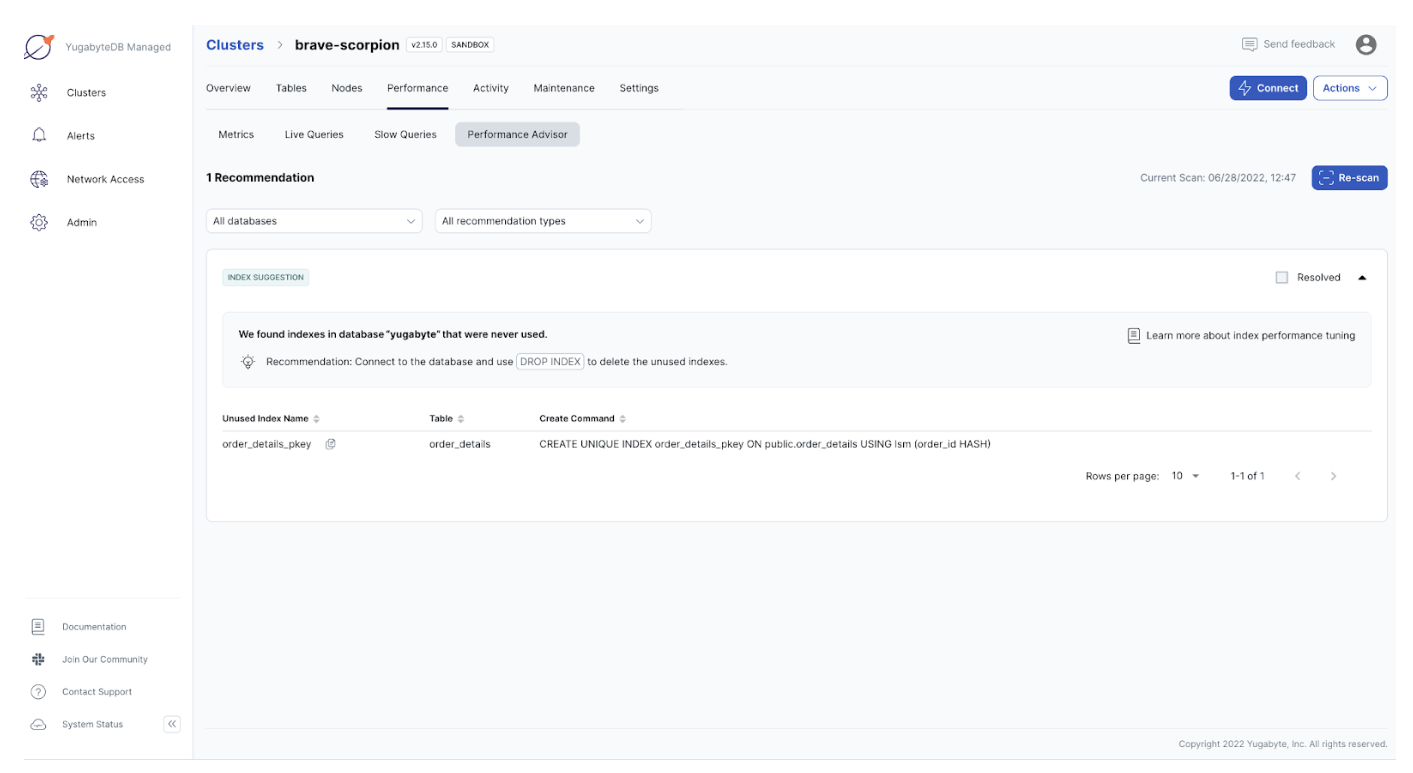Click the Connect button
Image resolution: width=1413 pixels, height=773 pixels.
(1268, 88)
